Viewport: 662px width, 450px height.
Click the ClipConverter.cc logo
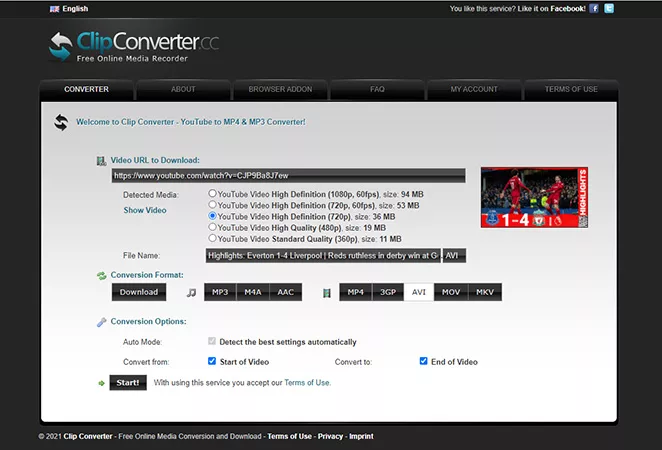click(134, 46)
